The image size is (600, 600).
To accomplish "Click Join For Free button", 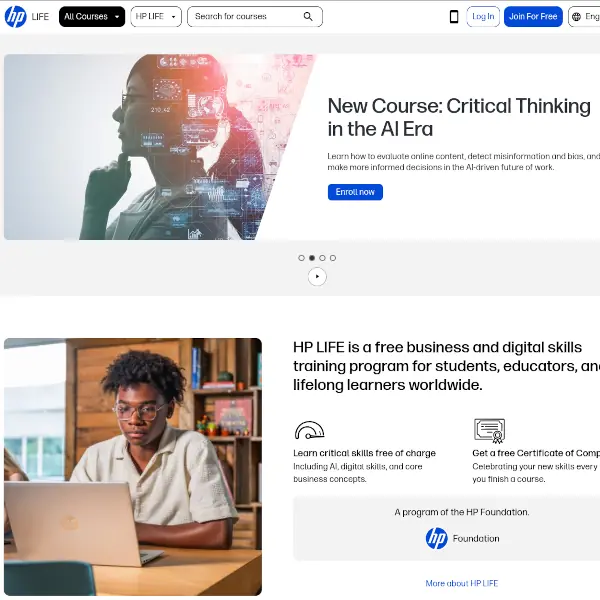I will pos(533,16).
